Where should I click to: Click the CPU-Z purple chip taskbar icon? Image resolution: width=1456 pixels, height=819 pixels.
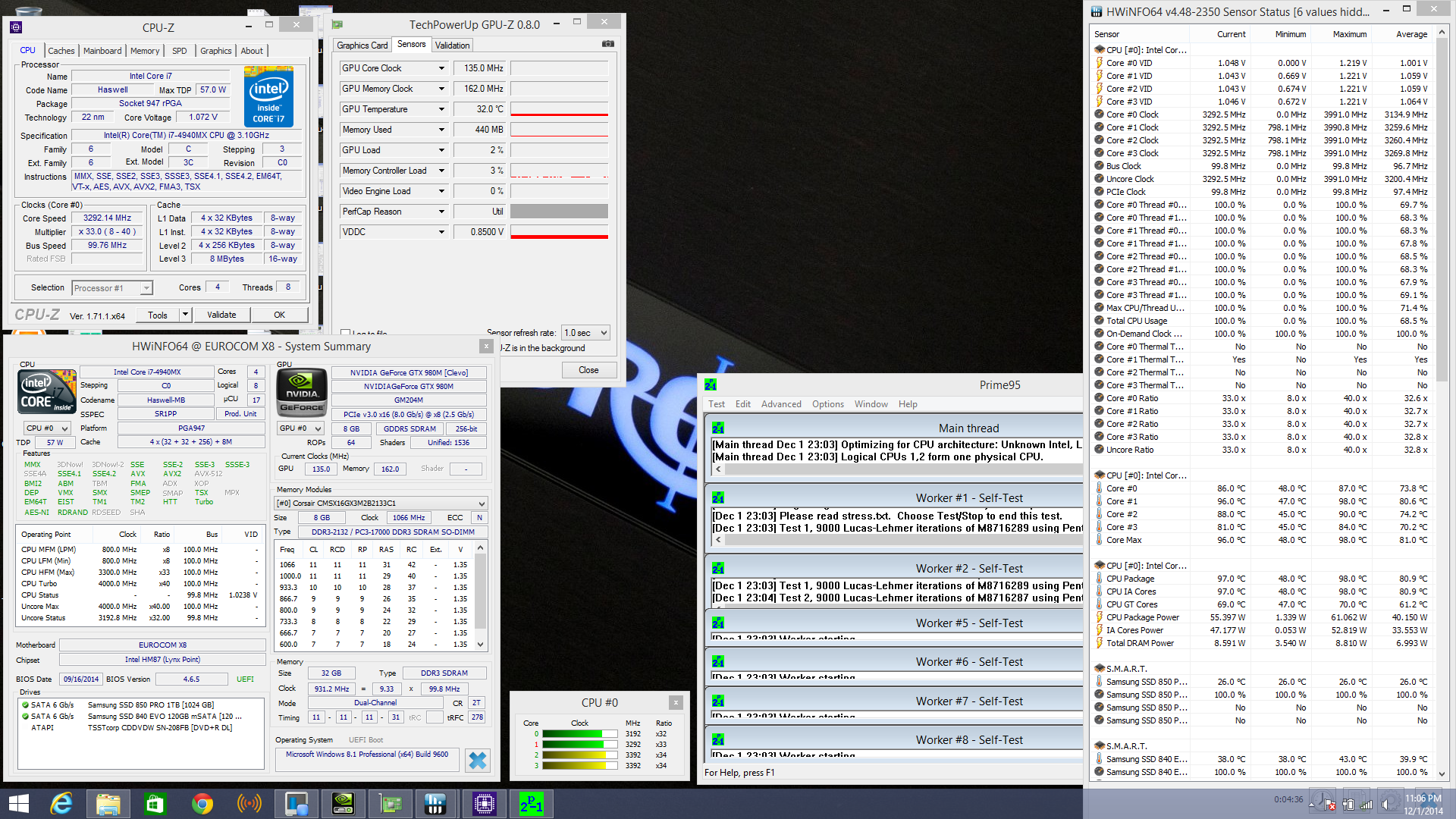484,803
